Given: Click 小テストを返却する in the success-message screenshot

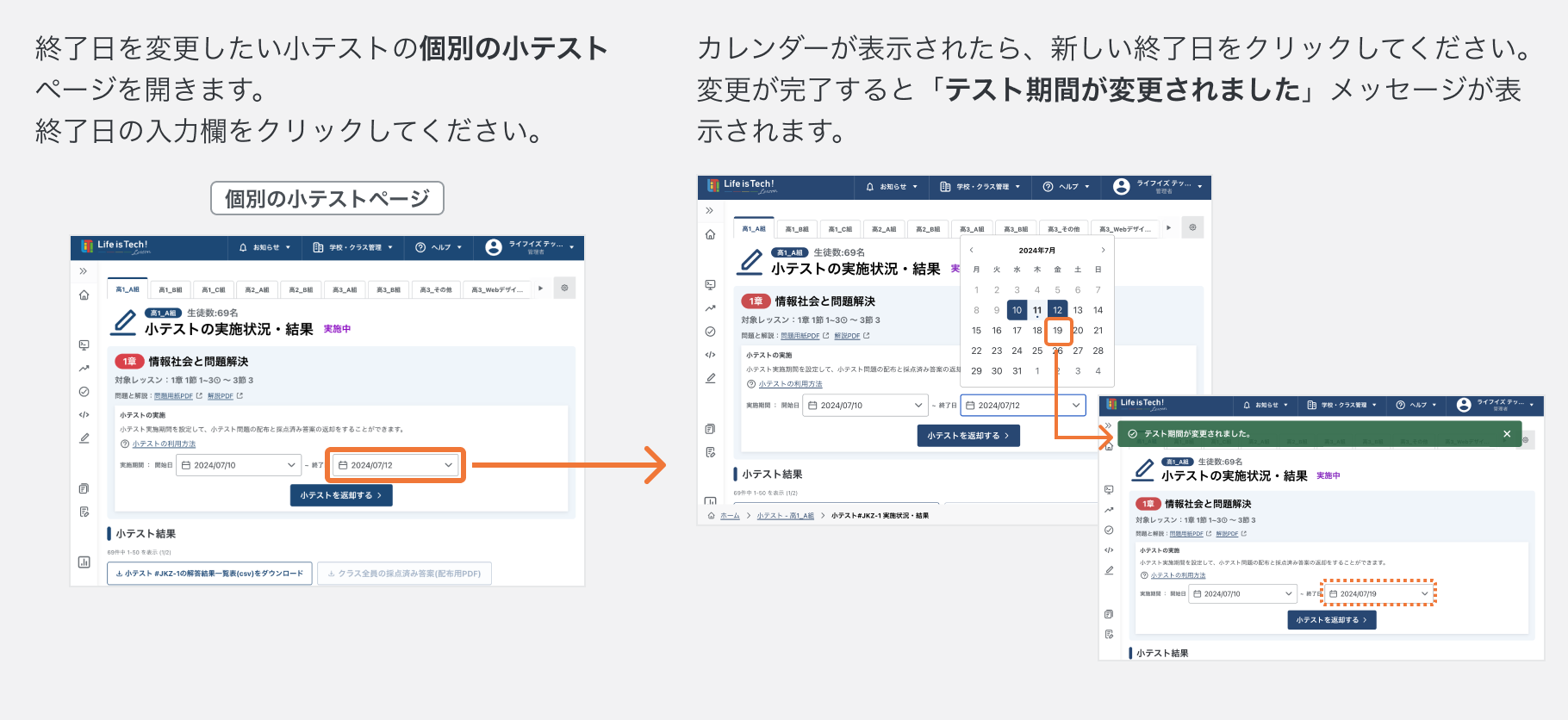Looking at the screenshot, I should coord(1332,620).
